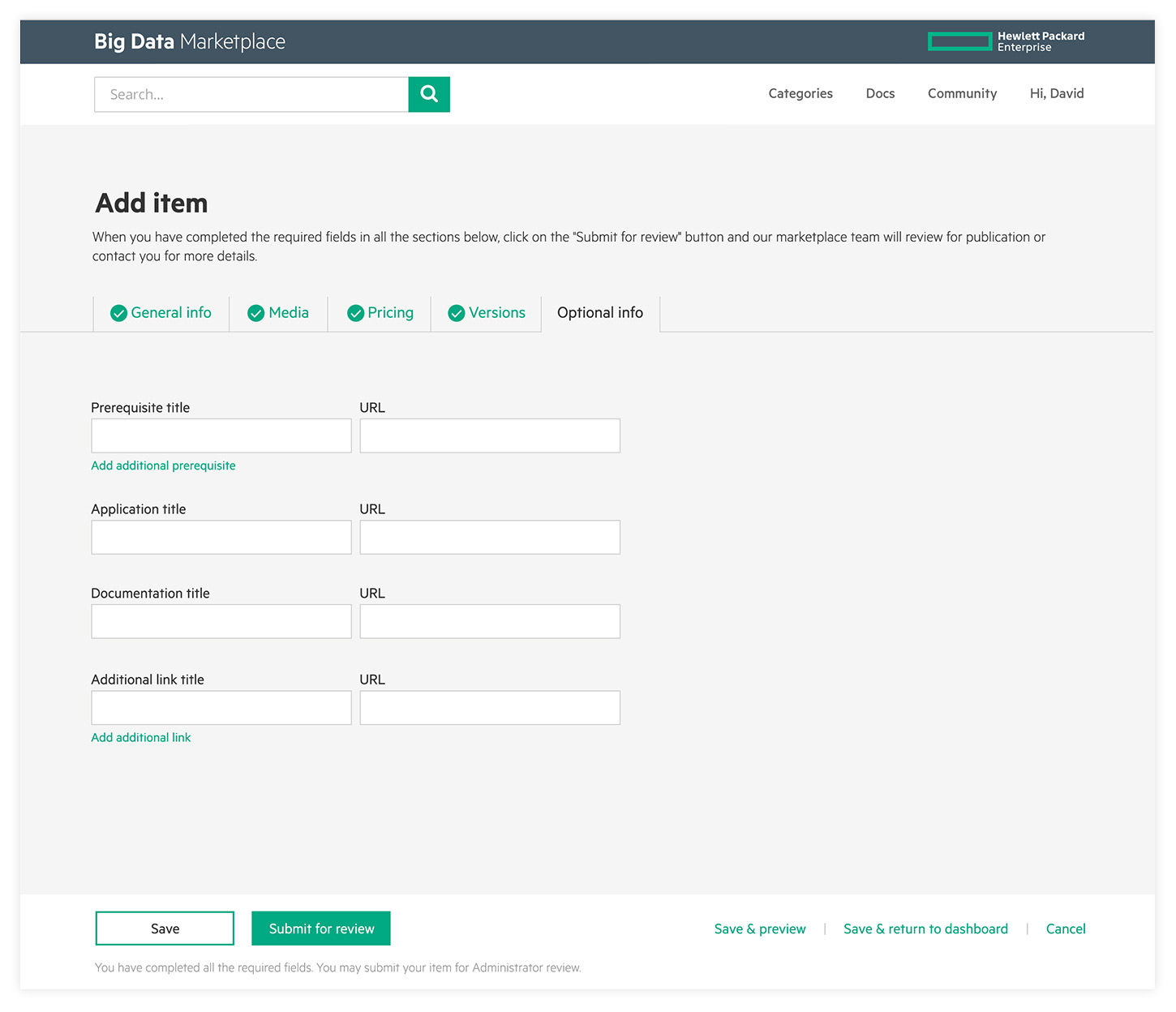
Task: Click the Pricing tab checkmark icon
Action: pos(355,313)
